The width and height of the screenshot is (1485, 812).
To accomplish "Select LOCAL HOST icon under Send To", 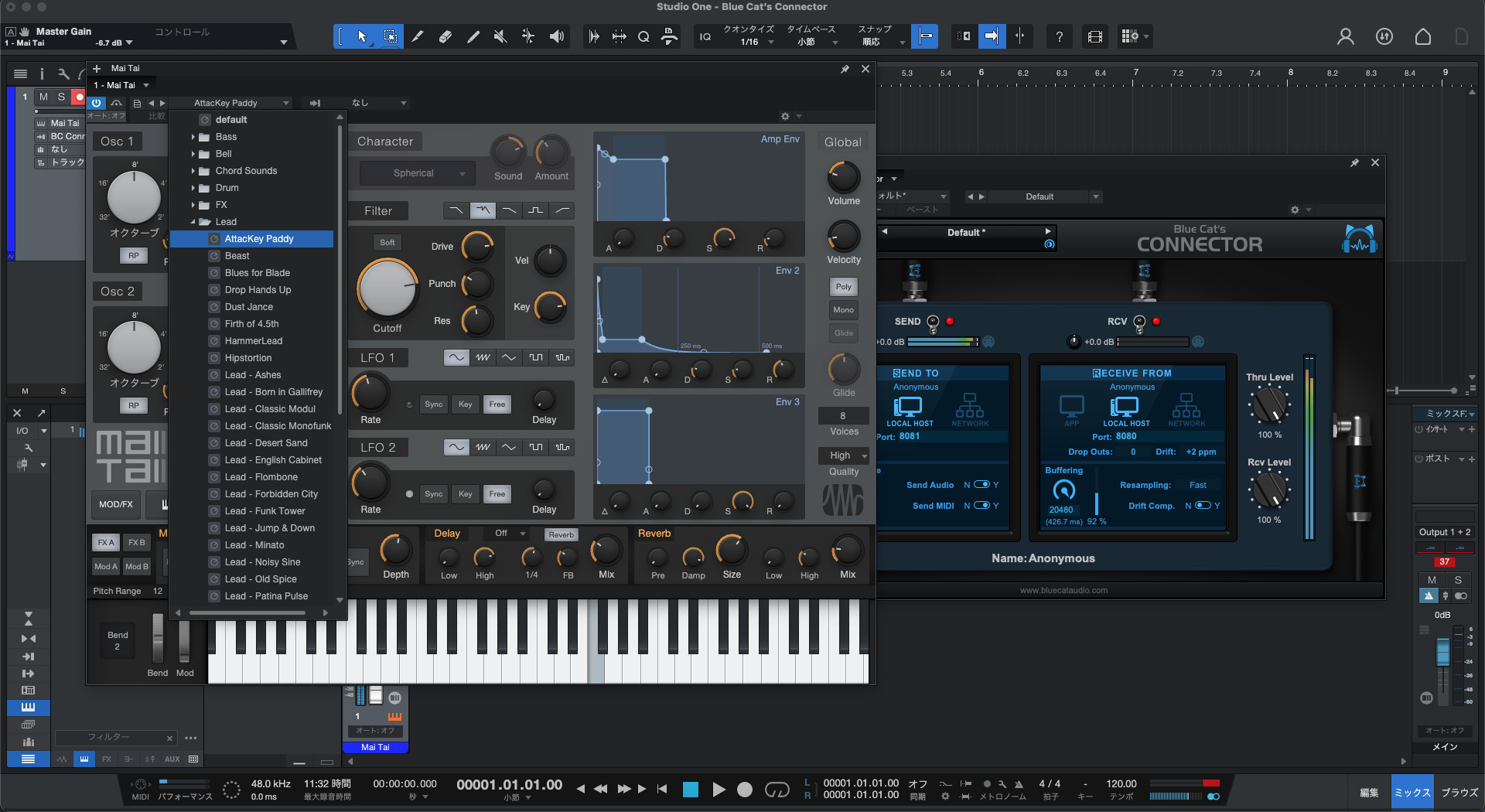I will (x=909, y=411).
